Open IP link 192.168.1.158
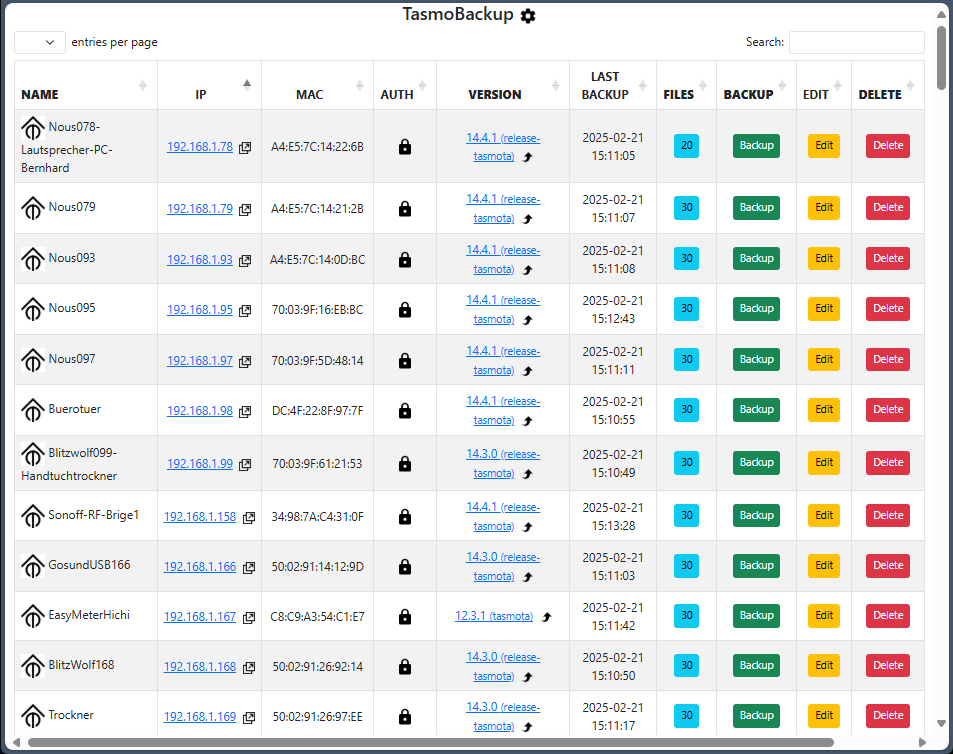This screenshot has width=953, height=754. [200, 517]
